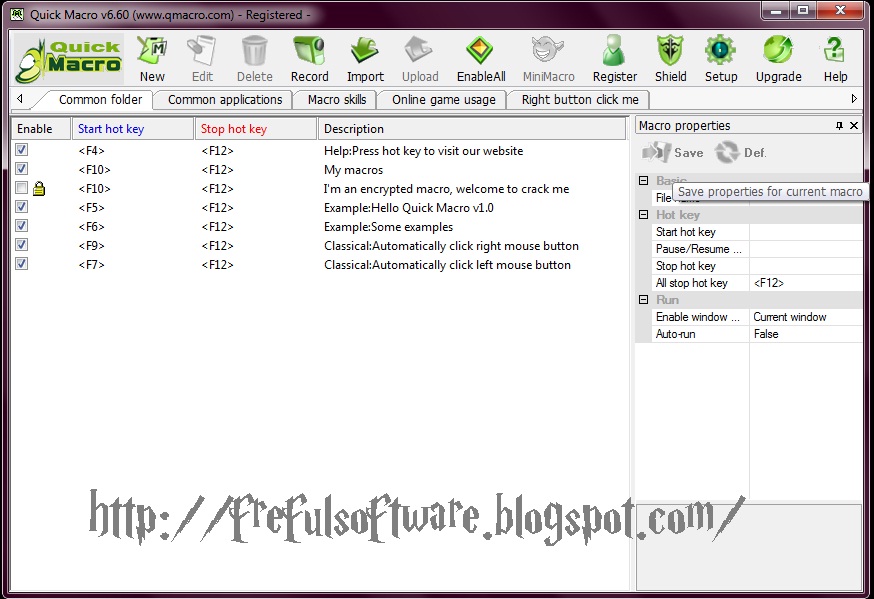Enable the encrypted macro checkbox
The image size is (874, 599).
point(21,188)
